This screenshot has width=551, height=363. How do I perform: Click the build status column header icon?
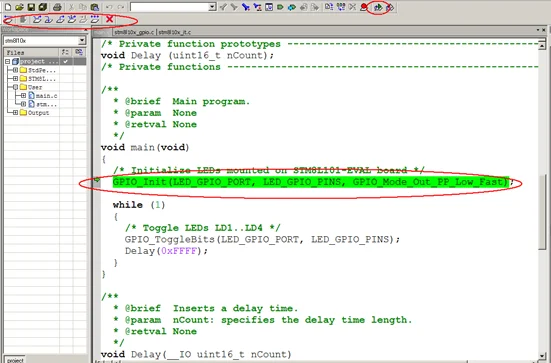tap(79, 52)
